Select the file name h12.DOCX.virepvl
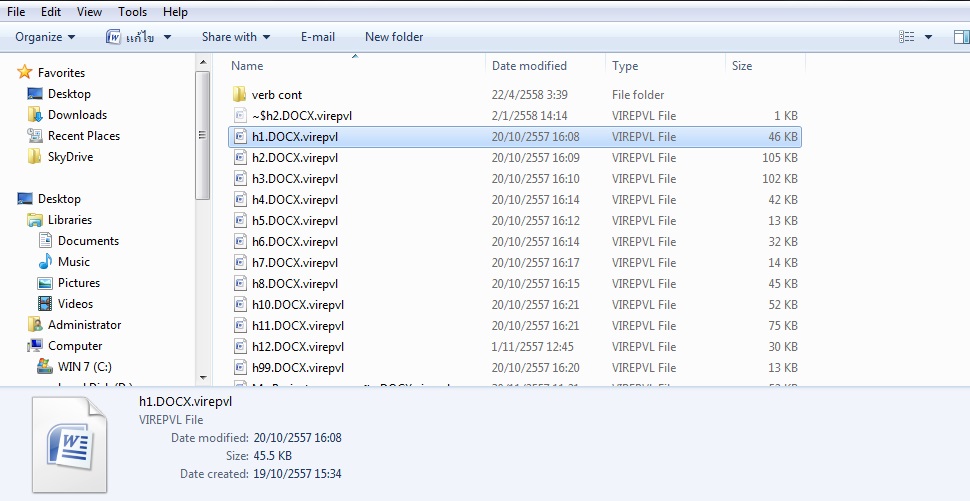The height and width of the screenshot is (501, 970). [298, 347]
